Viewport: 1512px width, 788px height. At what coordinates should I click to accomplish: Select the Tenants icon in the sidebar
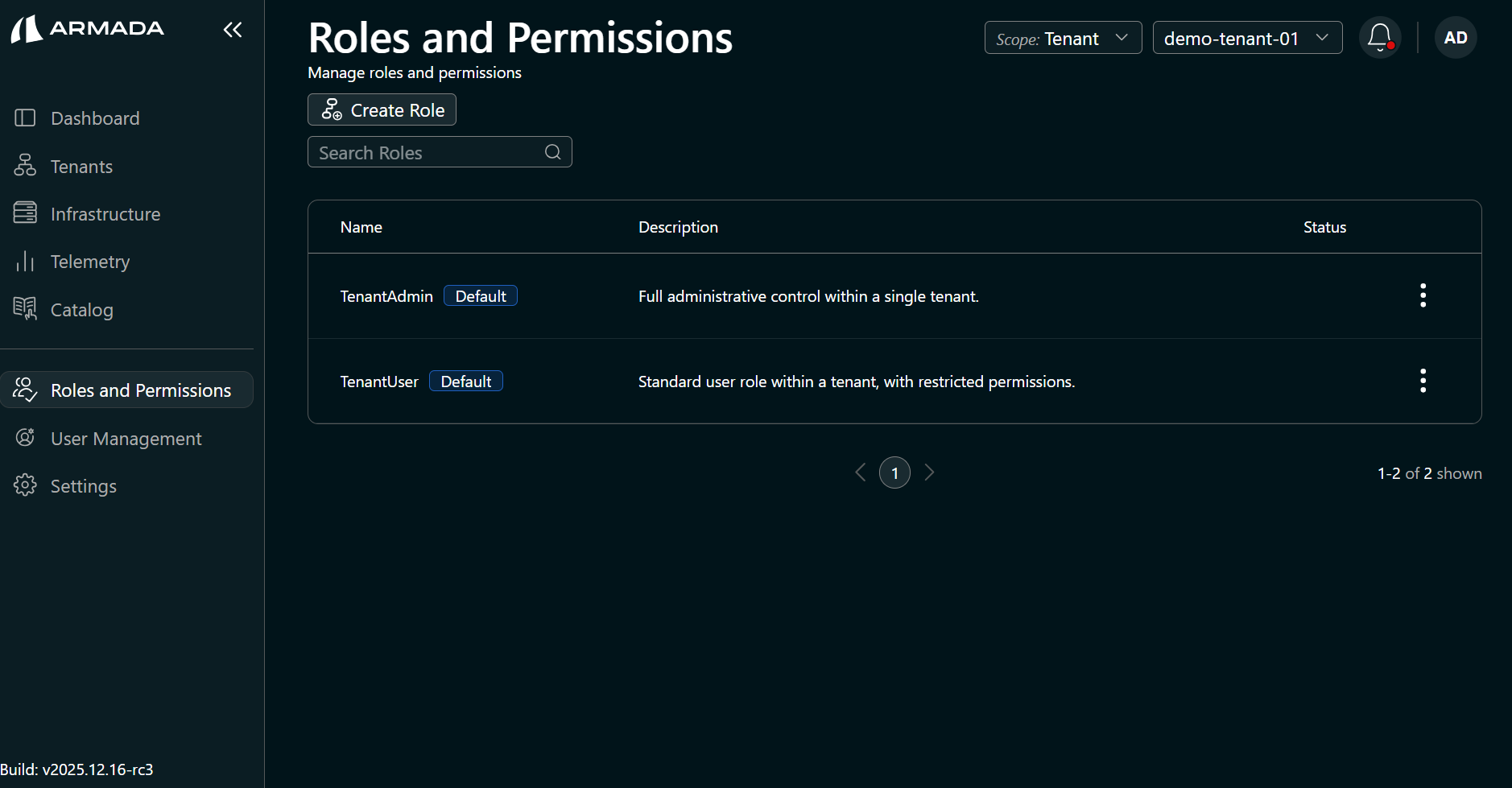(25, 166)
